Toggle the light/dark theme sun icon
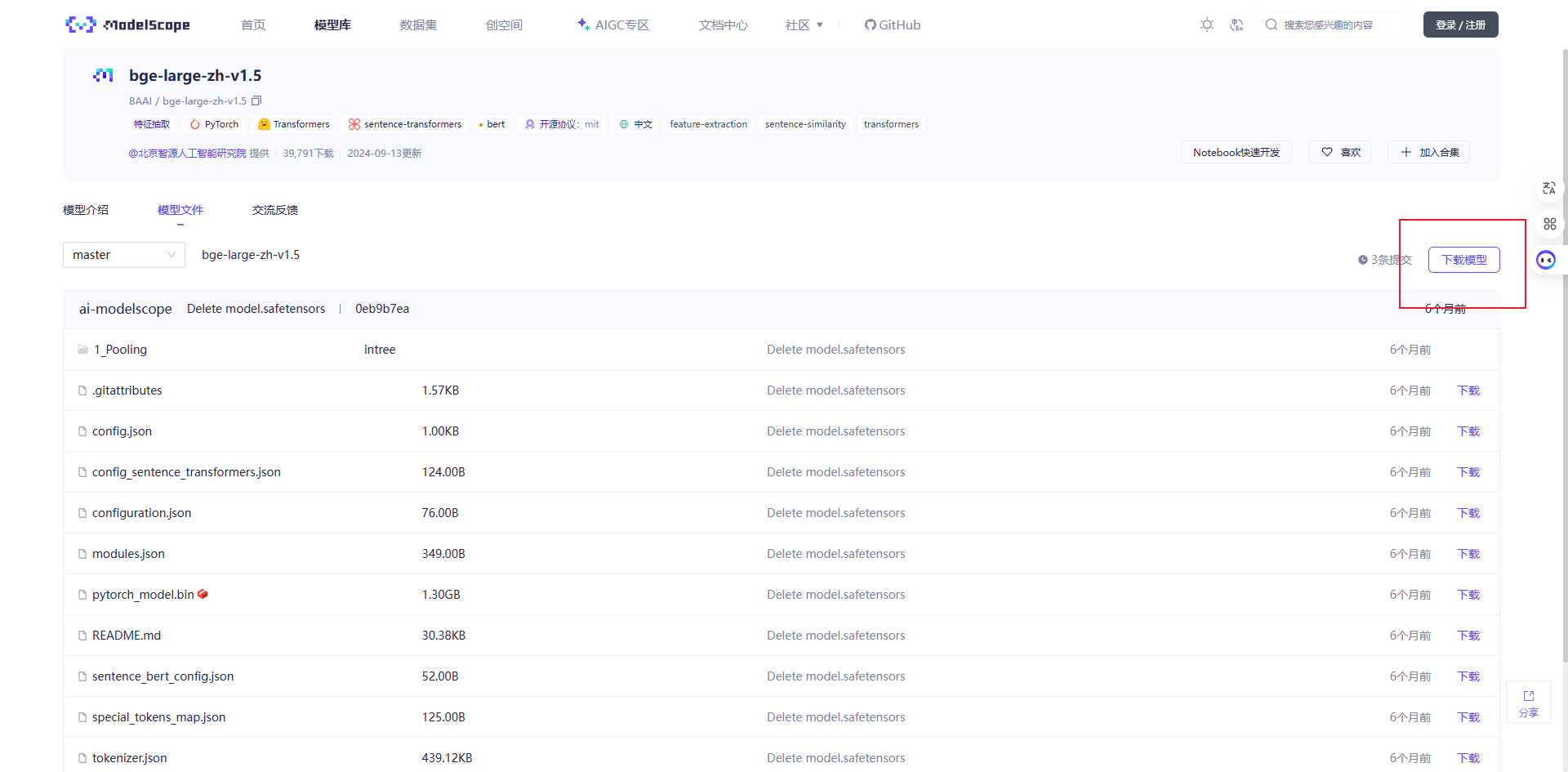 1207,25
